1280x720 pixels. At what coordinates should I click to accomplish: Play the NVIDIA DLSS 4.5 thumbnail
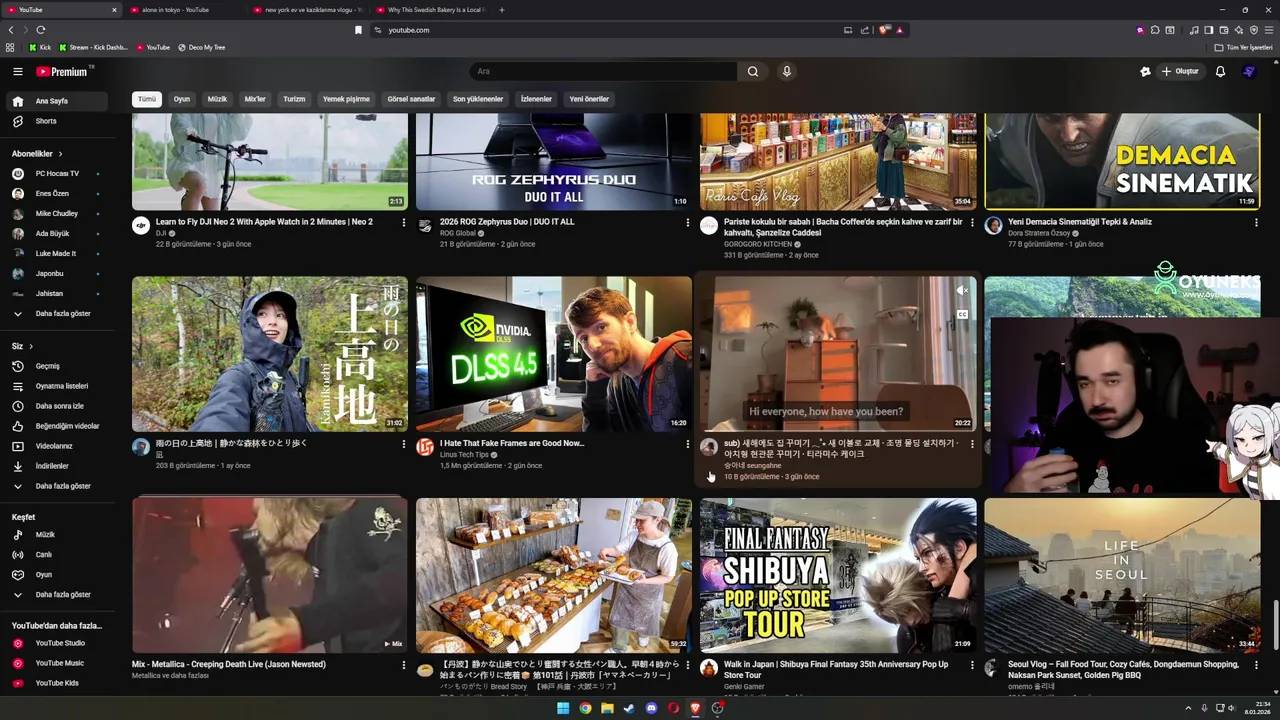(554, 354)
